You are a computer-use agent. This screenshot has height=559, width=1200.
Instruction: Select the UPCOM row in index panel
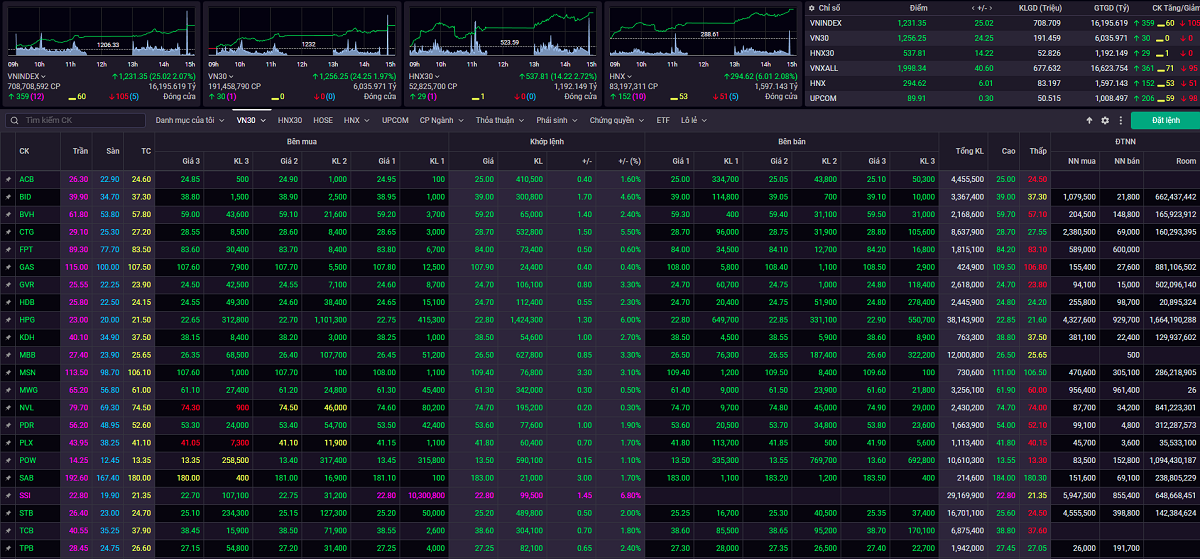point(1003,98)
